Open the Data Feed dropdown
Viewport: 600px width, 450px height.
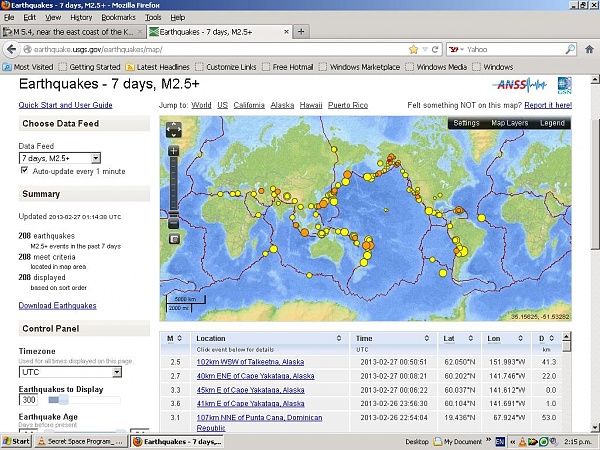click(60, 158)
